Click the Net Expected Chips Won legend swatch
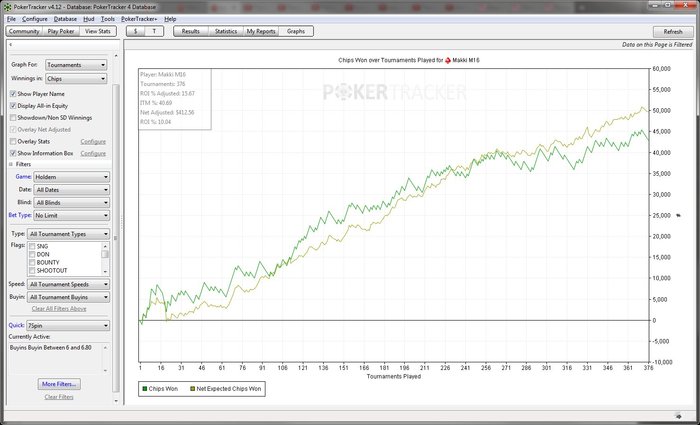The image size is (700, 425). pos(193,389)
